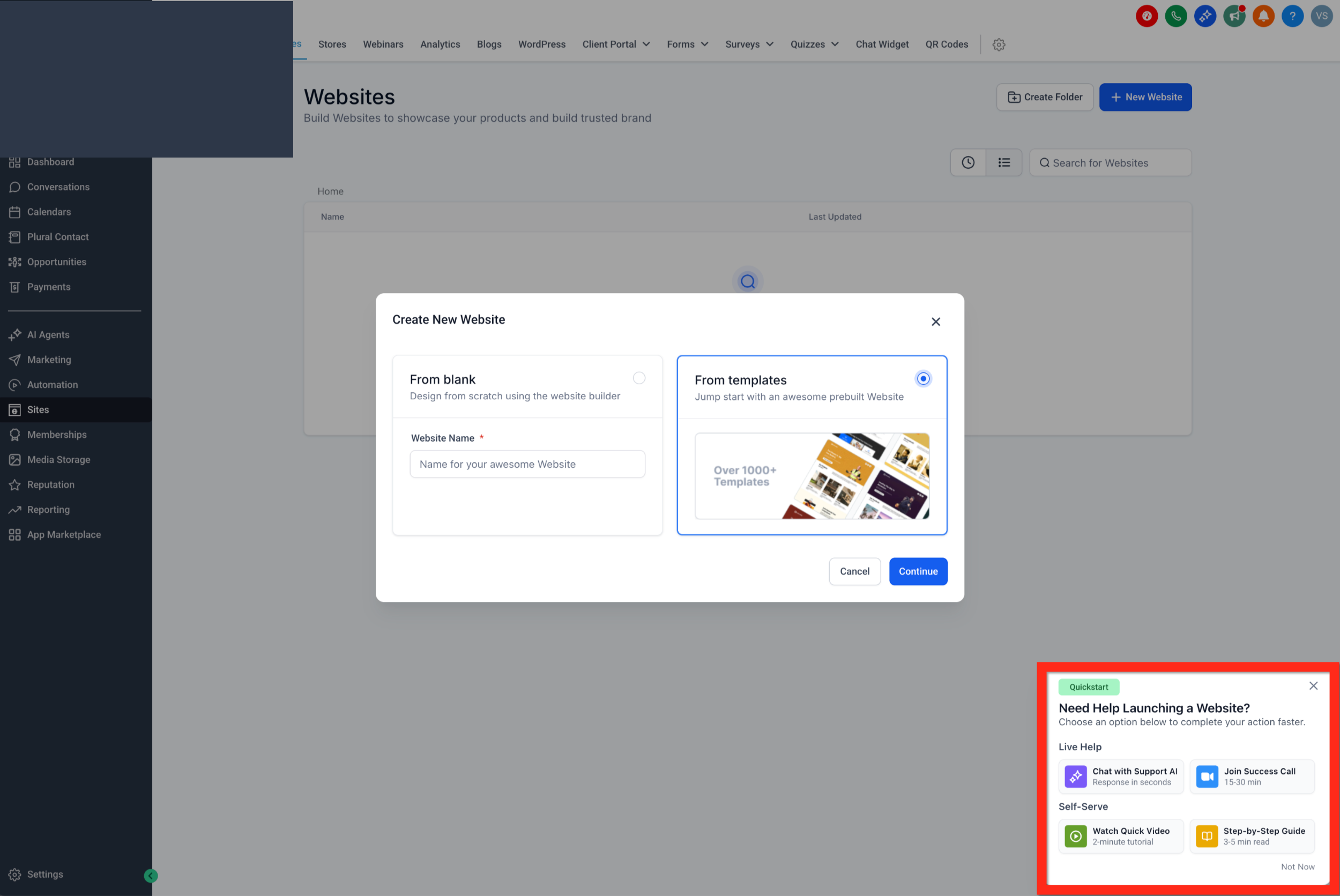Click the Website Name input field
1340x896 pixels.
527,464
